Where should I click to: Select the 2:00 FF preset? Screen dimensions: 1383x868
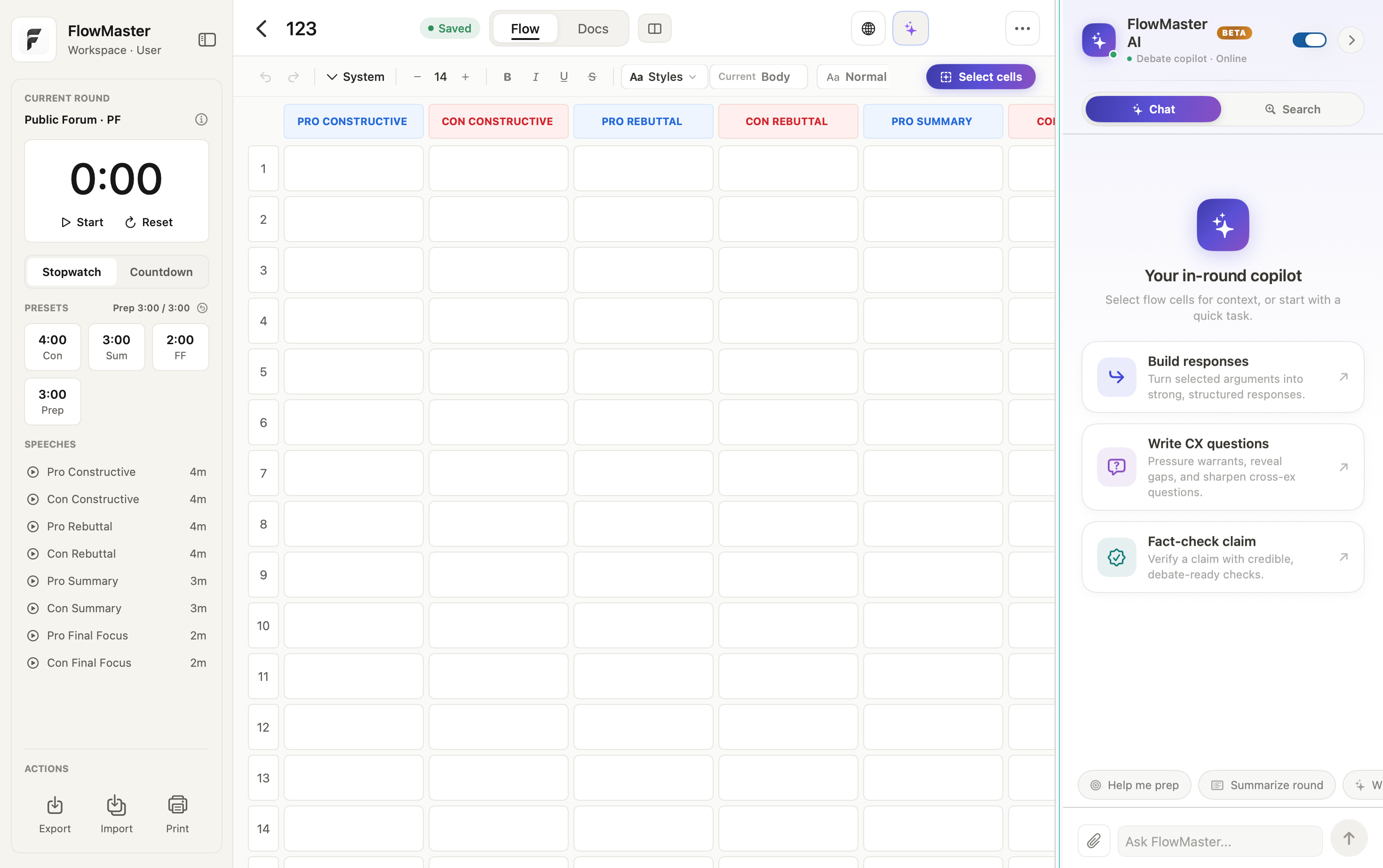click(x=180, y=347)
